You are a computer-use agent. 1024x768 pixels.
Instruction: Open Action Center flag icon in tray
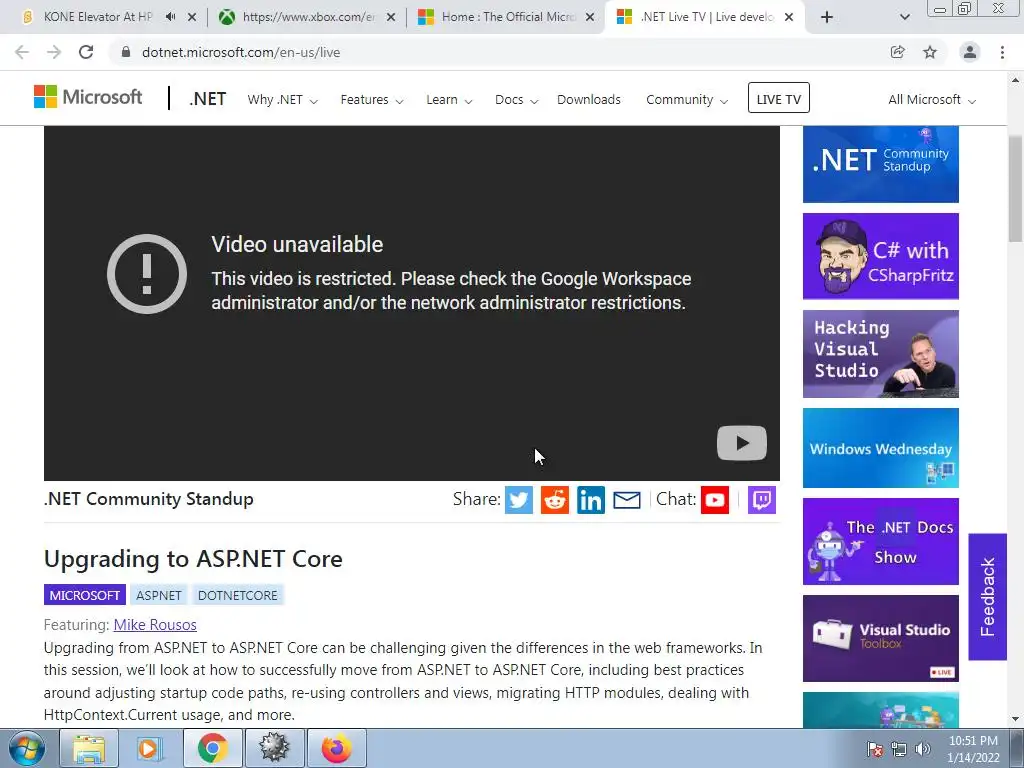tap(875, 749)
